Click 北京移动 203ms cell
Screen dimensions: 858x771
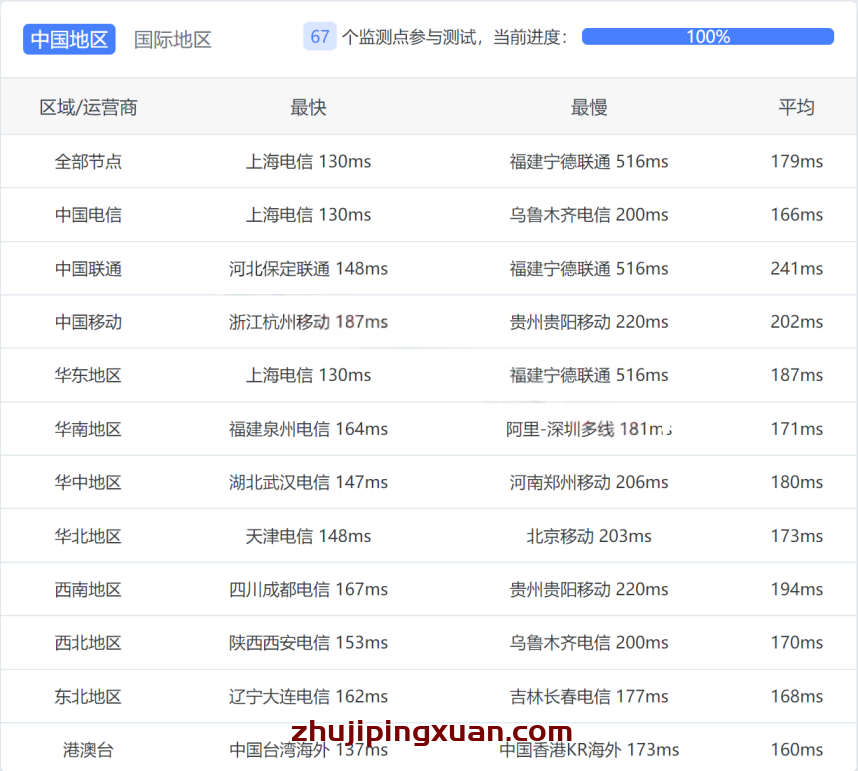click(x=589, y=536)
